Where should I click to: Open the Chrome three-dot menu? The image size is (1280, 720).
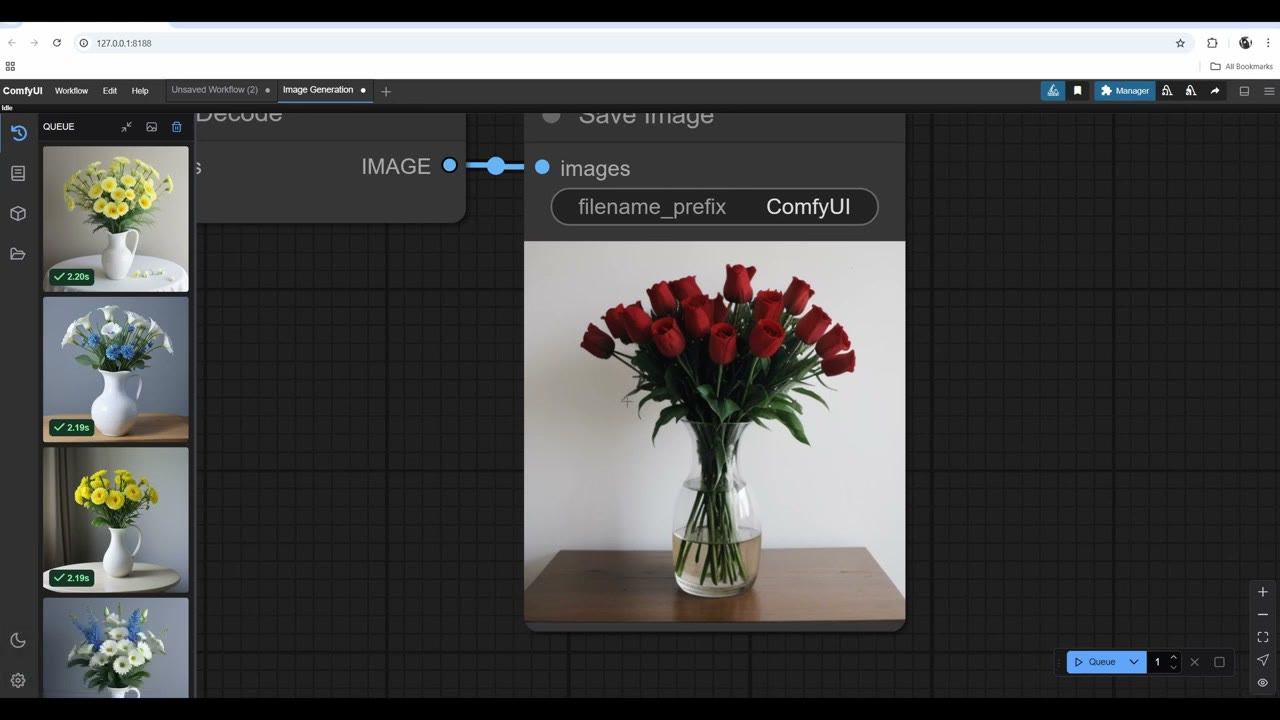click(x=1269, y=43)
